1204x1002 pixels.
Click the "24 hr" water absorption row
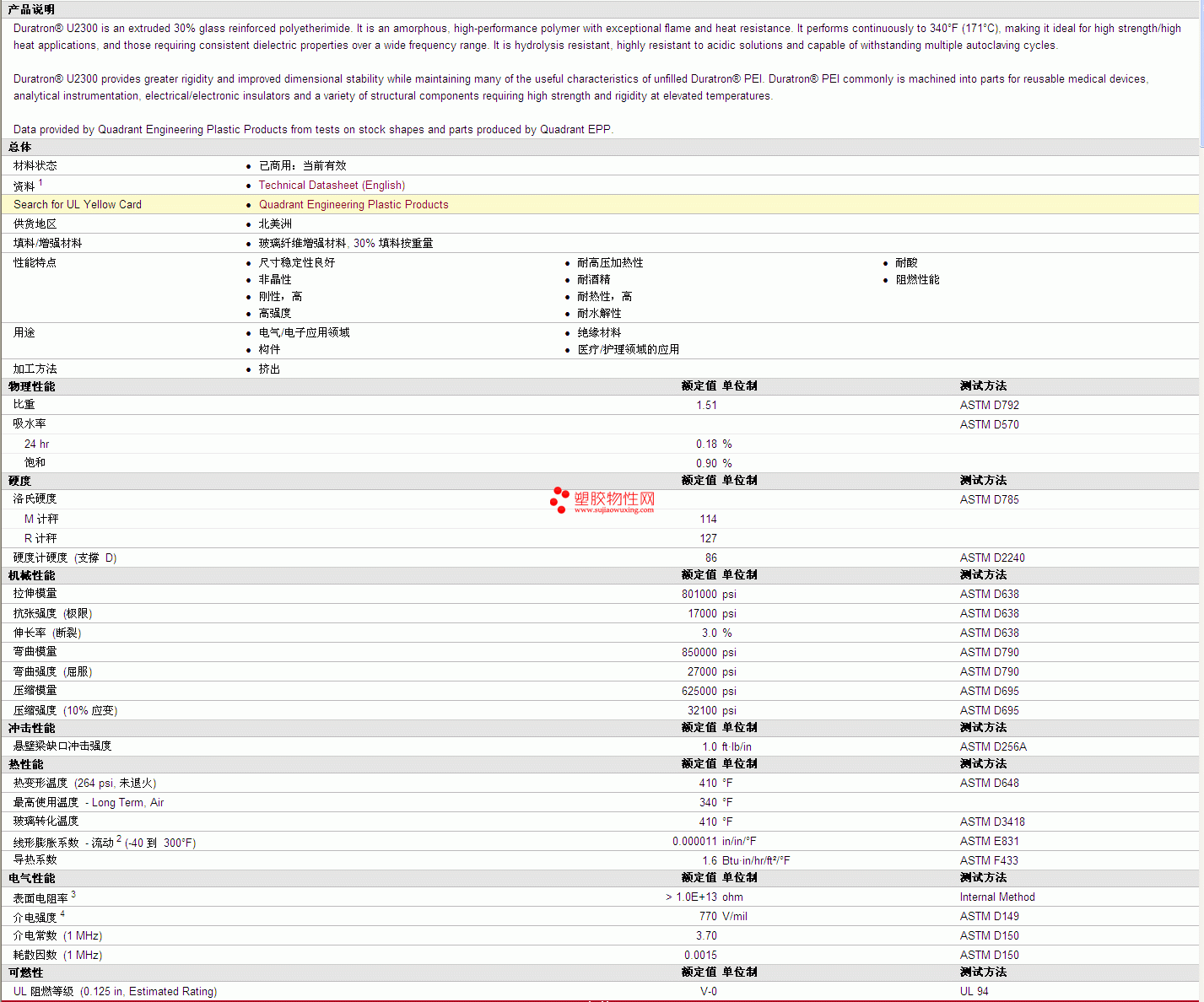pos(37,444)
